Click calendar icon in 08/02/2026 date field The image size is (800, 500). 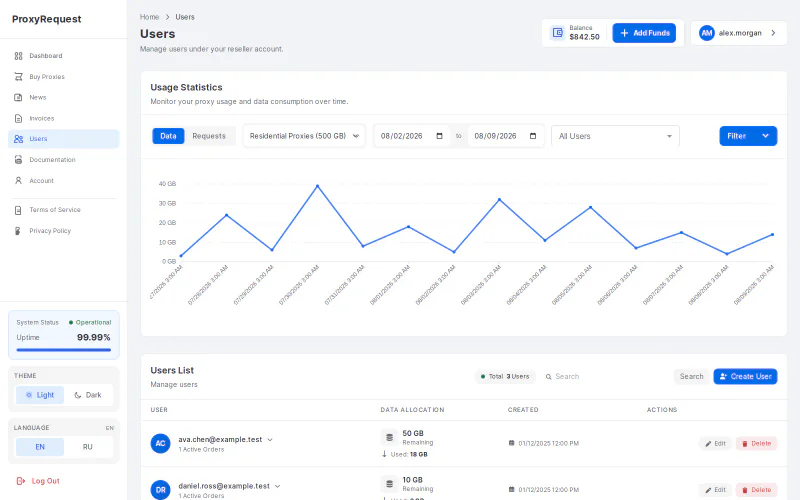pos(439,136)
